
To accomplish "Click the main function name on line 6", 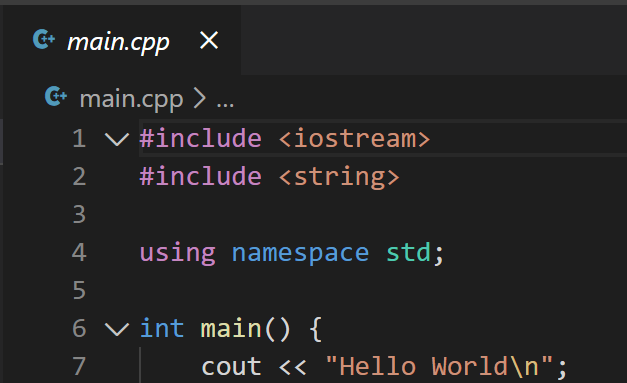I will tap(231, 329).
